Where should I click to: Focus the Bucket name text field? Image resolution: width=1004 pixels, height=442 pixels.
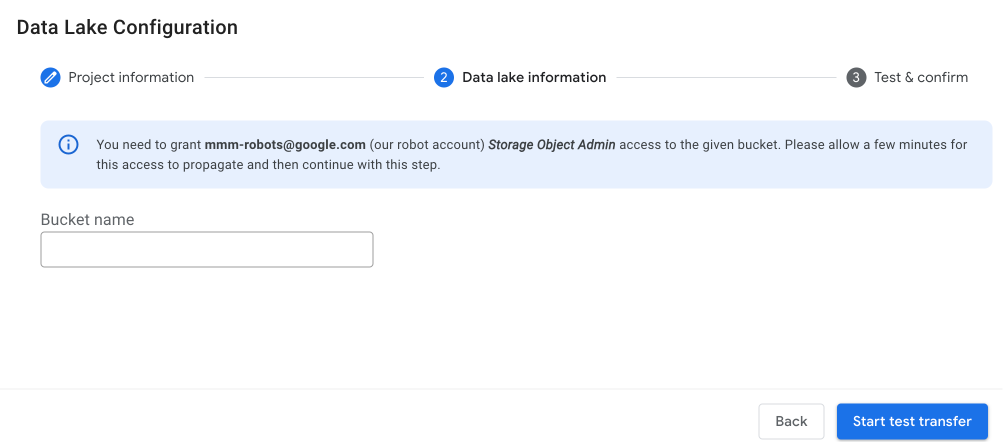coord(207,250)
